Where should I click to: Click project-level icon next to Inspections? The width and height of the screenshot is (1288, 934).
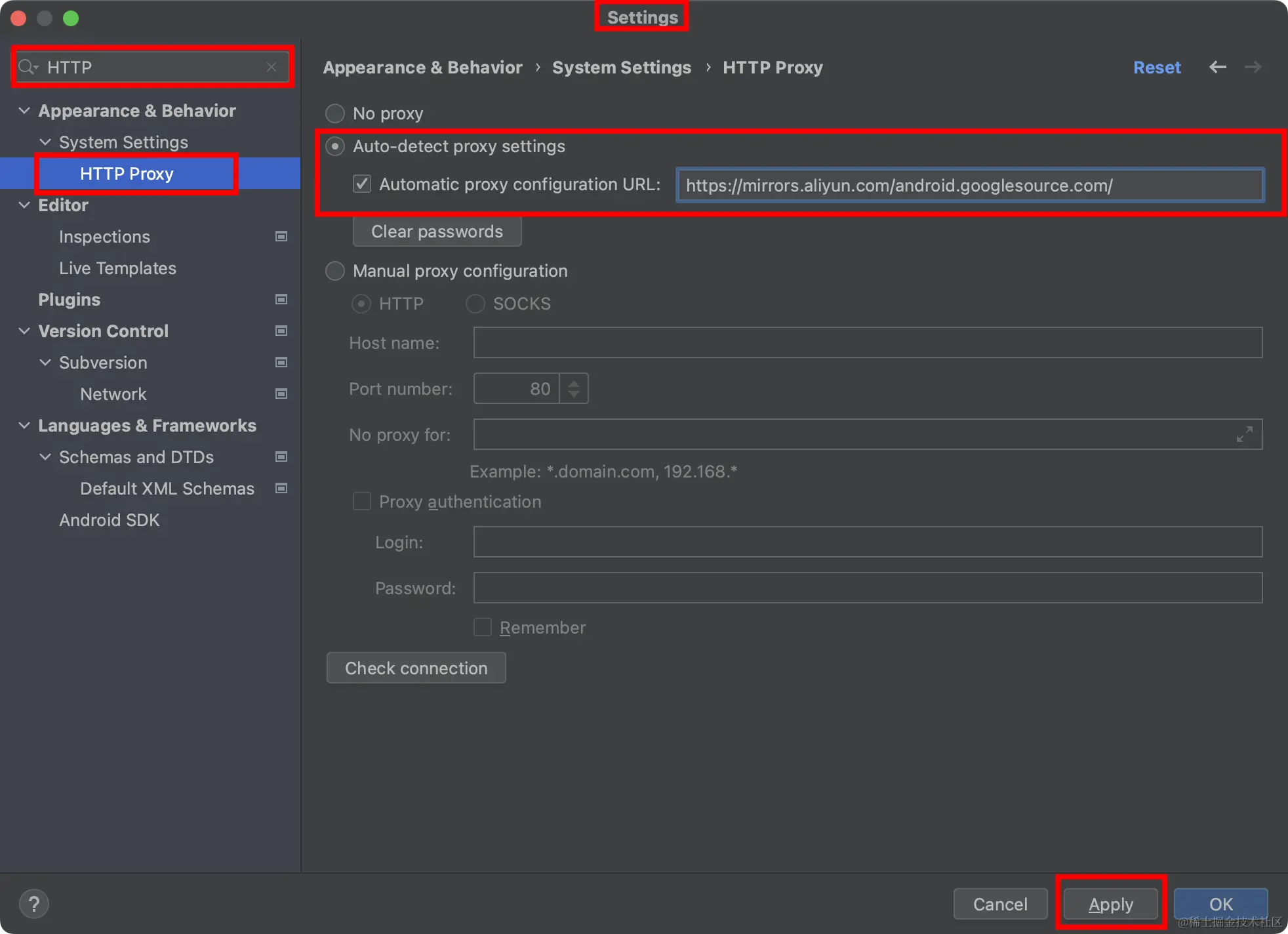tap(281, 236)
